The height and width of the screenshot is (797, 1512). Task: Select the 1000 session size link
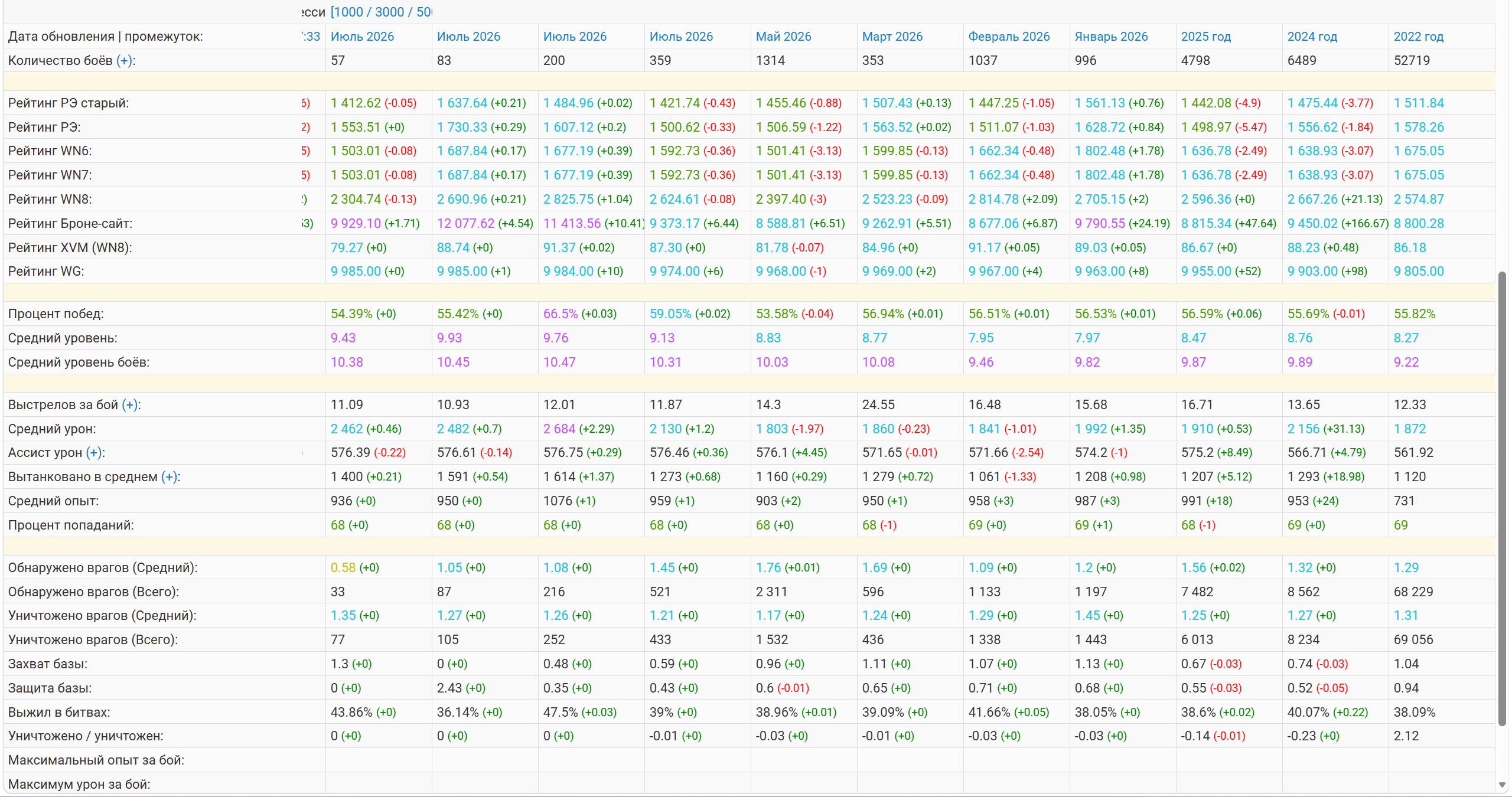coord(348,12)
